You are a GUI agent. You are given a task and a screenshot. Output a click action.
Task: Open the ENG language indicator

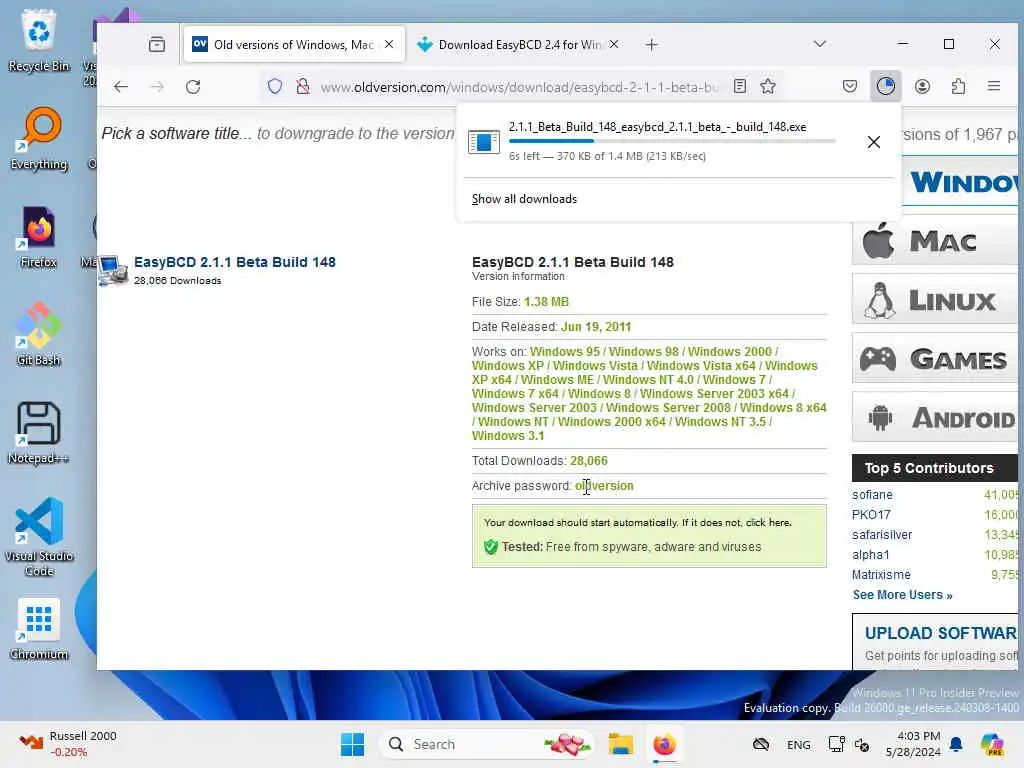(798, 744)
